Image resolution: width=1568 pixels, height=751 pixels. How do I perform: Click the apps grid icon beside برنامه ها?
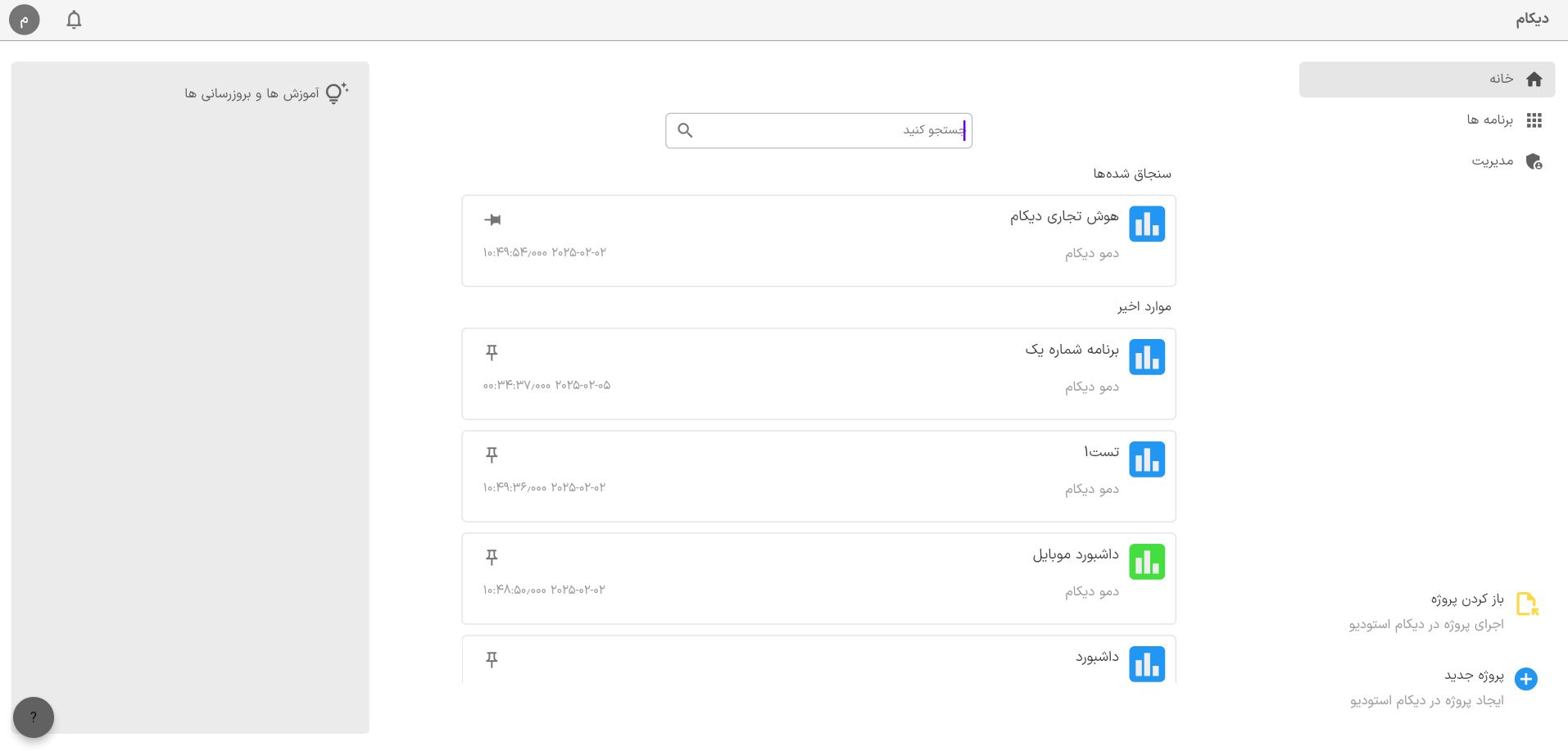[1534, 120]
